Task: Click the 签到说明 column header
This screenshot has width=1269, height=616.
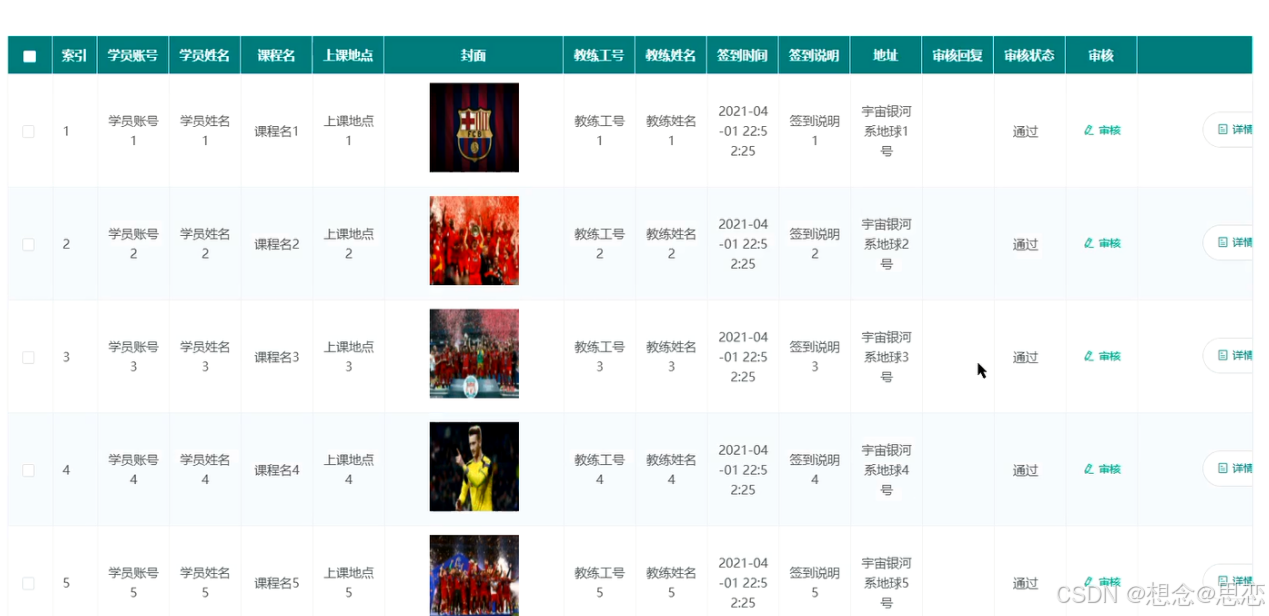Action: pyautogui.click(x=814, y=56)
